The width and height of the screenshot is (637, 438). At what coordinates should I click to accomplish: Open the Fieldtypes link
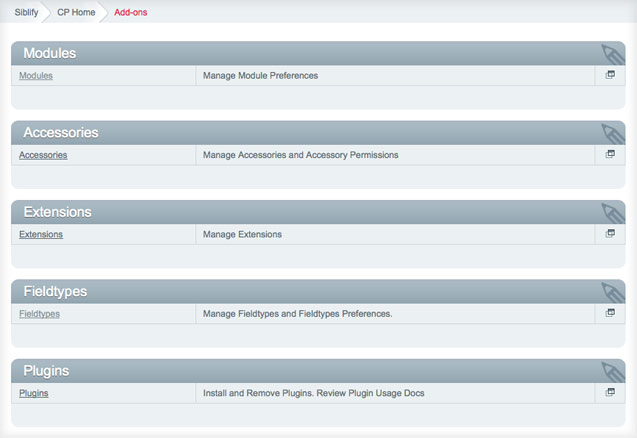[39, 314]
